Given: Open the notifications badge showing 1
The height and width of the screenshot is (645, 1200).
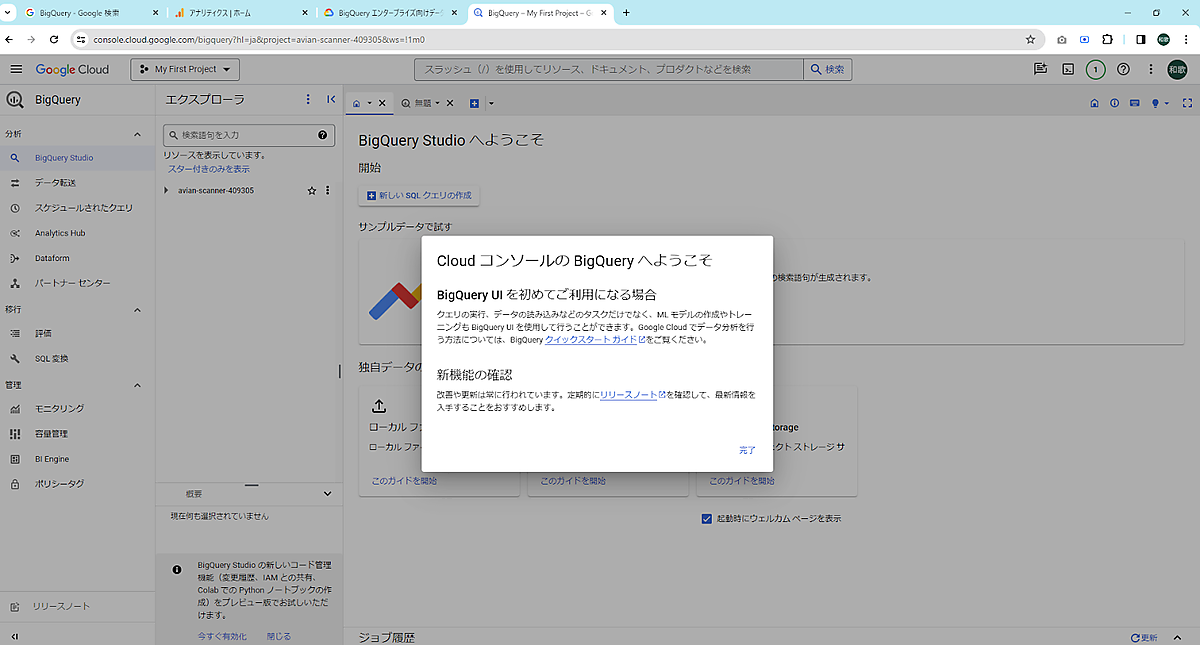Looking at the screenshot, I should [x=1096, y=69].
